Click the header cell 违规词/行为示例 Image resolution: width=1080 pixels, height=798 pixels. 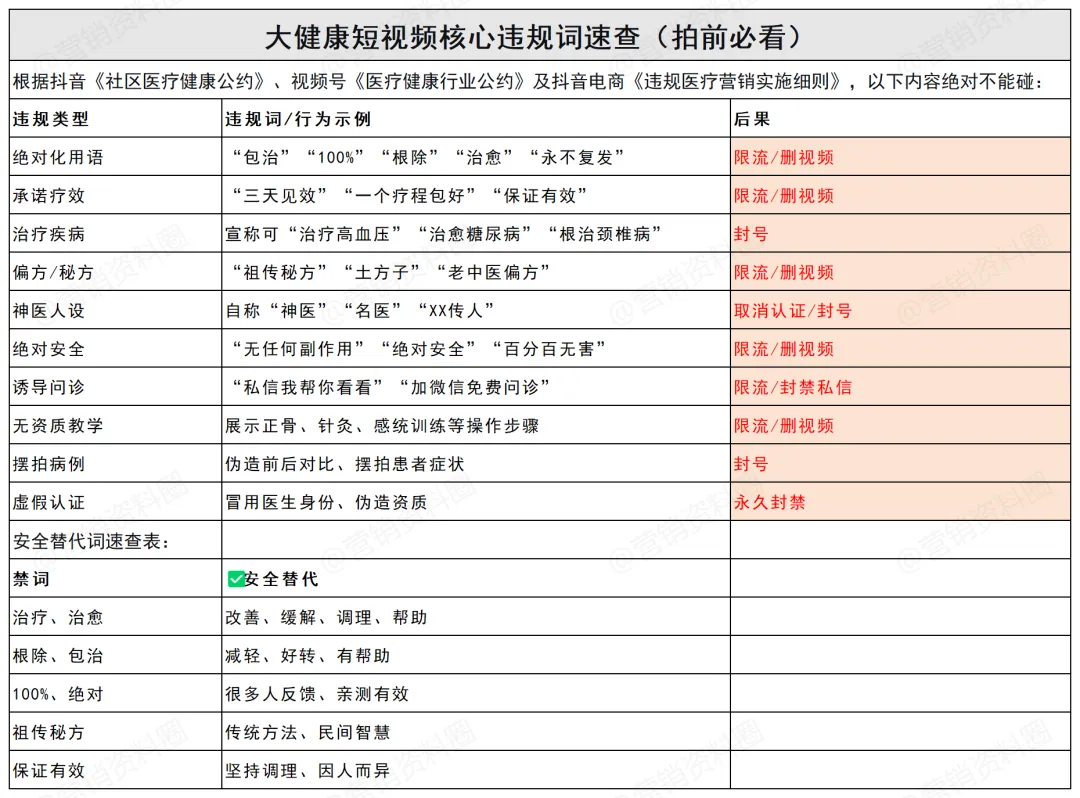pos(476,118)
